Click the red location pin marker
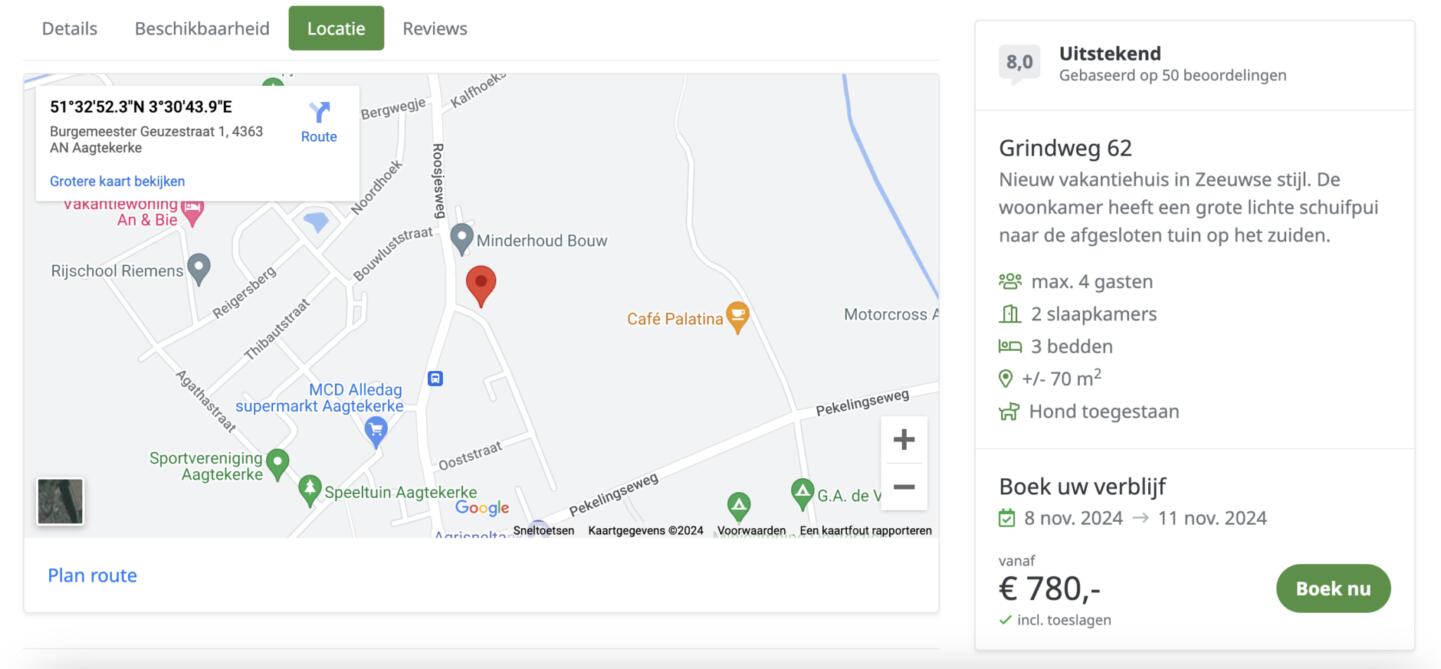Viewport: 1441px width, 669px height. pyautogui.click(x=481, y=285)
